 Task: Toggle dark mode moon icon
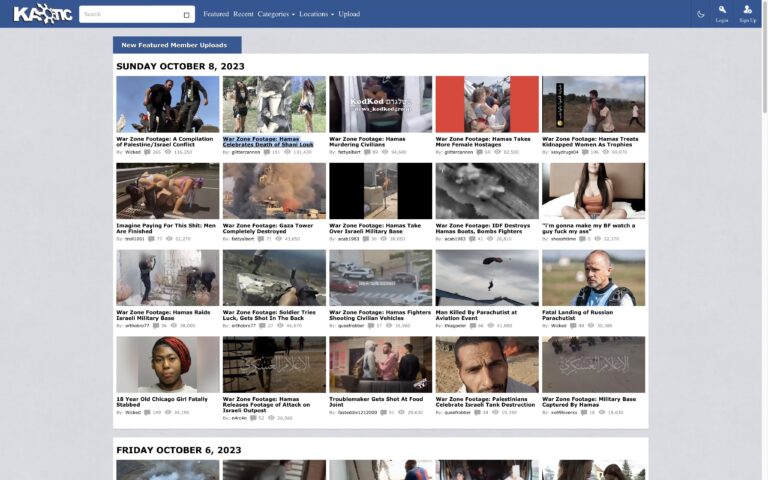700,14
